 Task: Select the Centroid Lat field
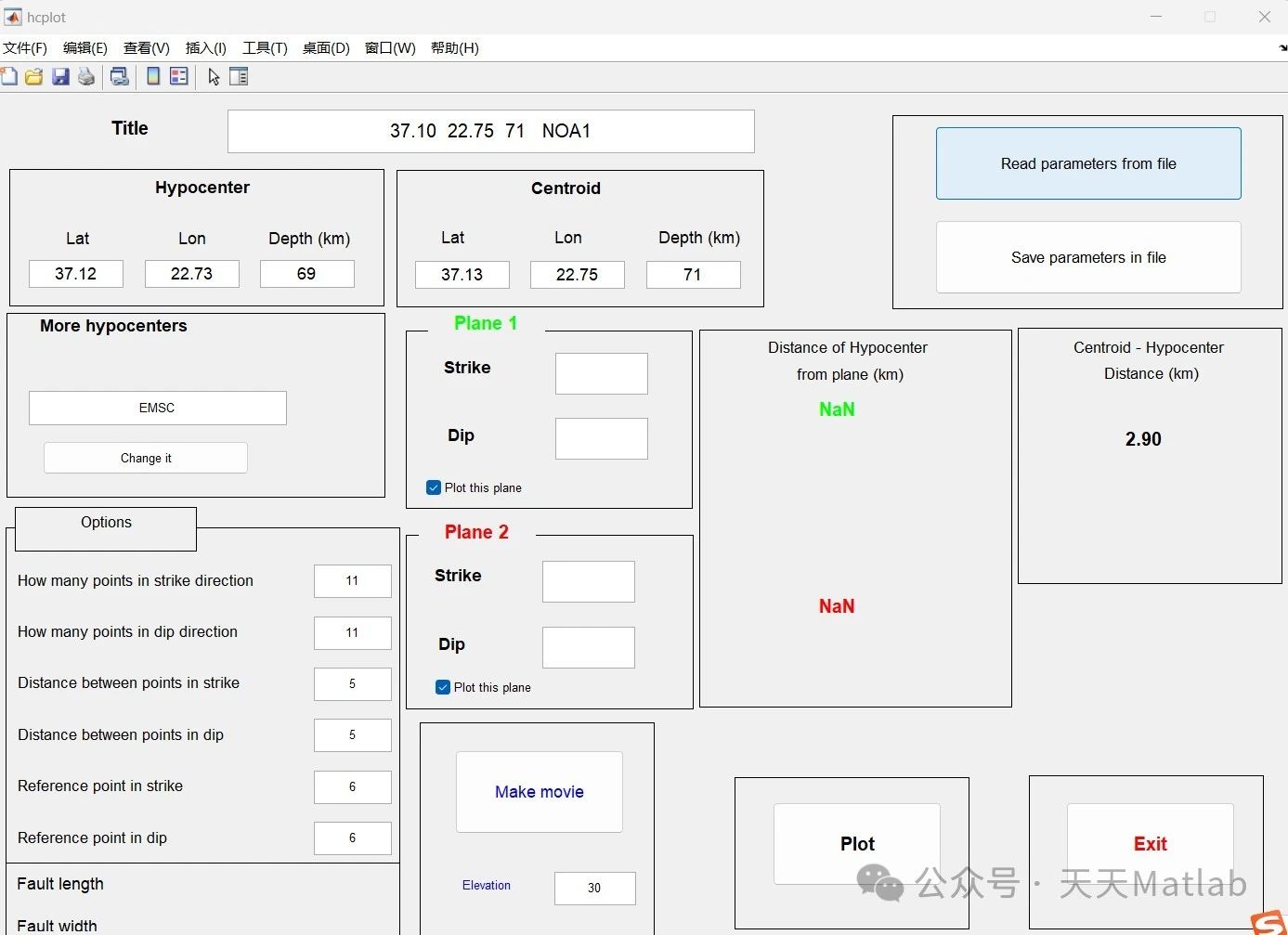[462, 275]
